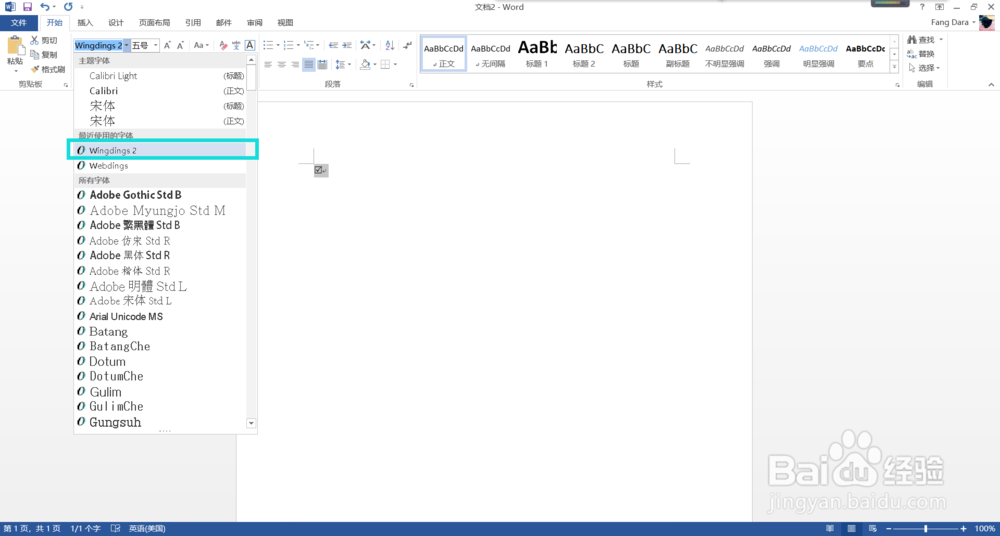
Task: Apply the 无间隔 style
Action: tap(490, 54)
